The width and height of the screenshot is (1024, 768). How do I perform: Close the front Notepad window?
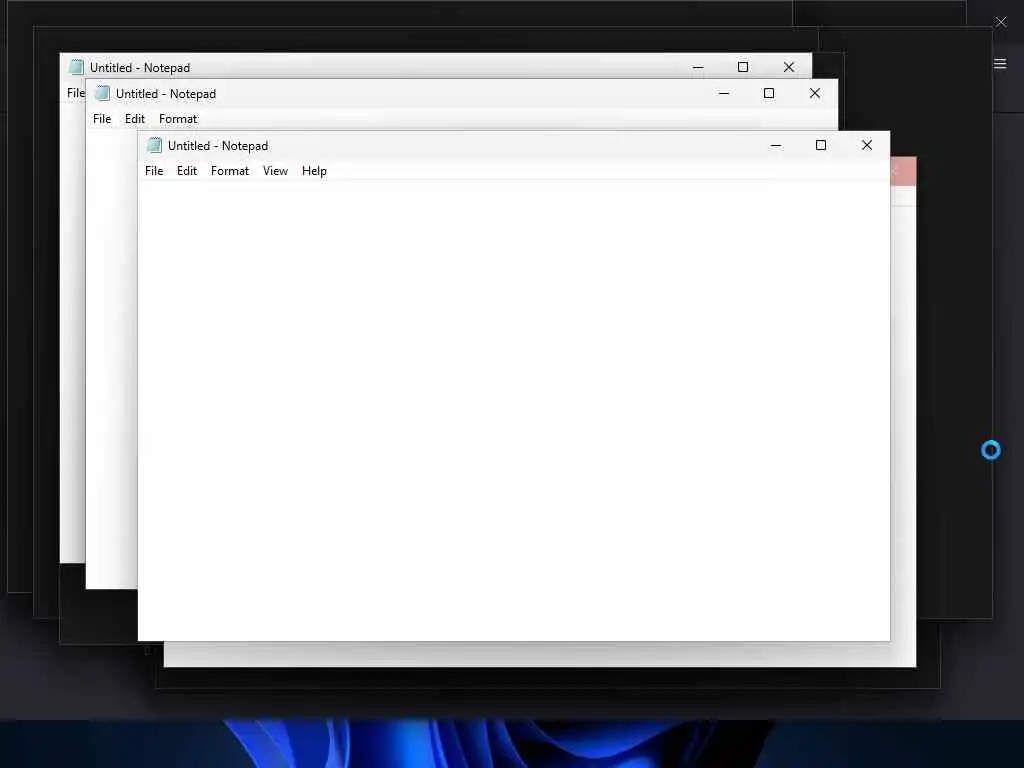(867, 145)
